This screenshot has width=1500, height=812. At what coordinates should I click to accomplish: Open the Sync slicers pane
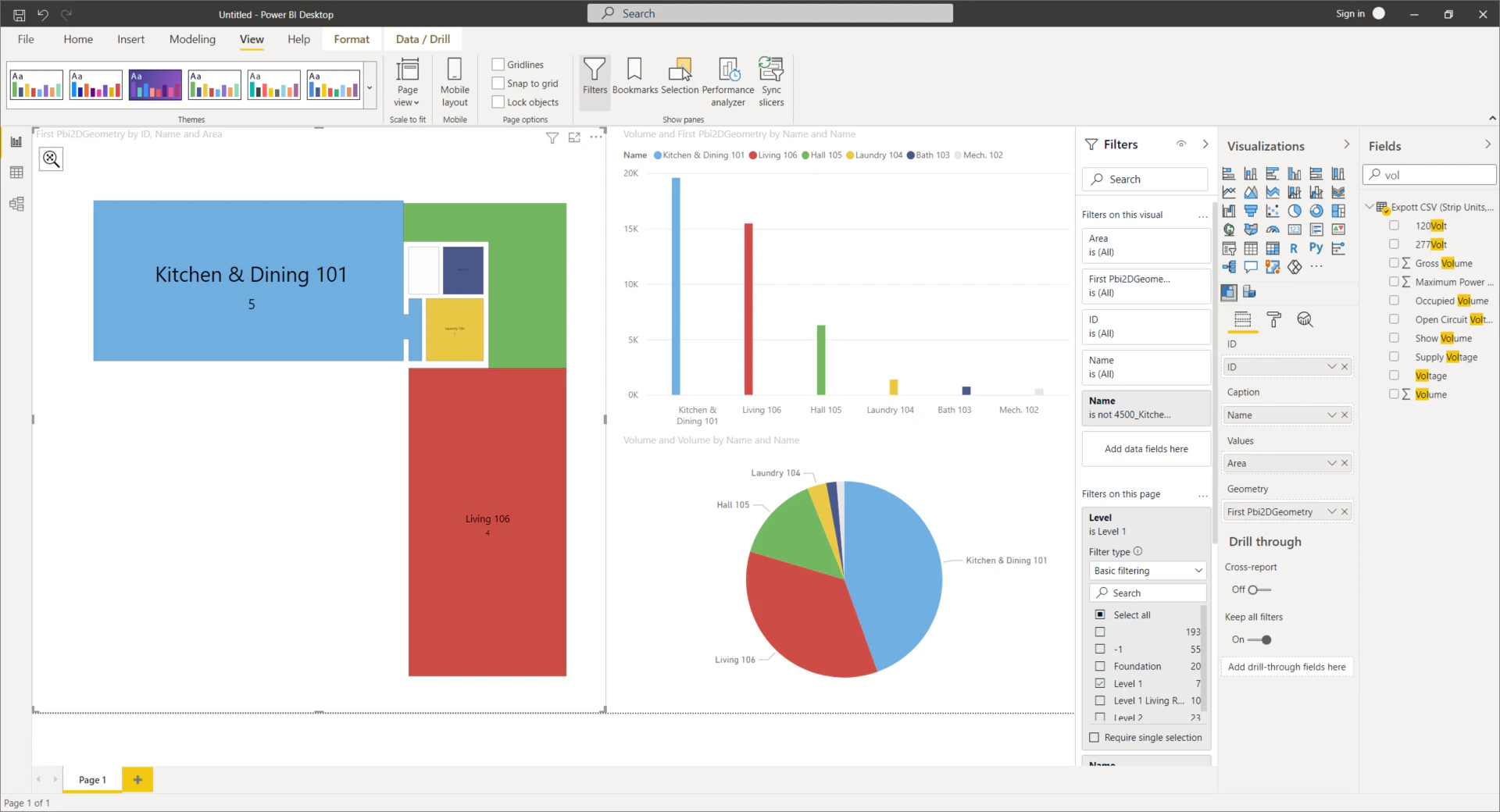[772, 80]
